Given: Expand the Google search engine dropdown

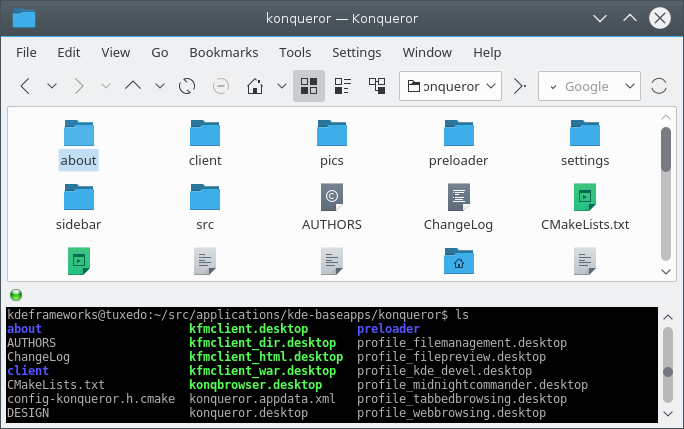Looking at the screenshot, I should click(627, 87).
